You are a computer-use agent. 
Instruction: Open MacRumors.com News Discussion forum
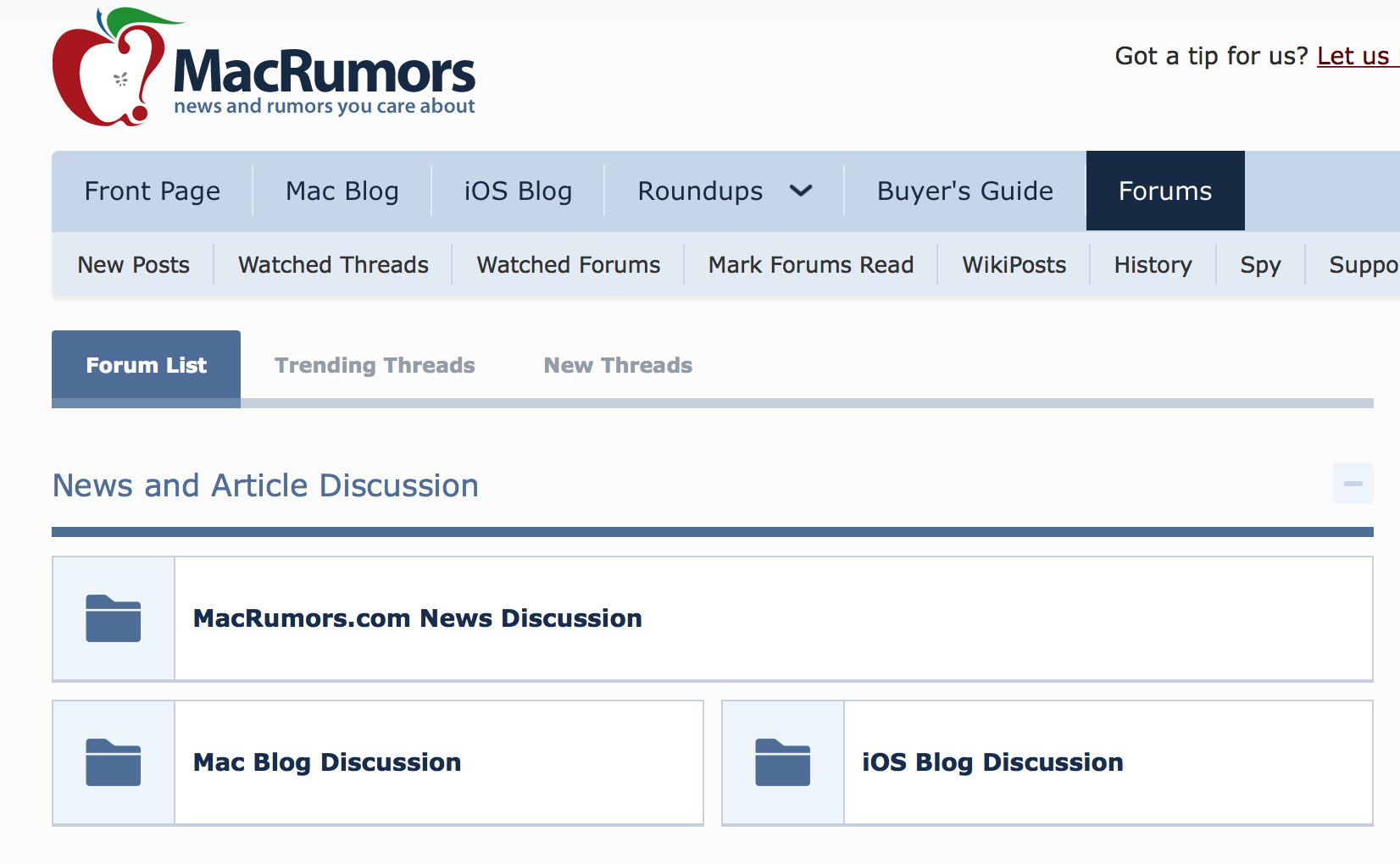[417, 618]
